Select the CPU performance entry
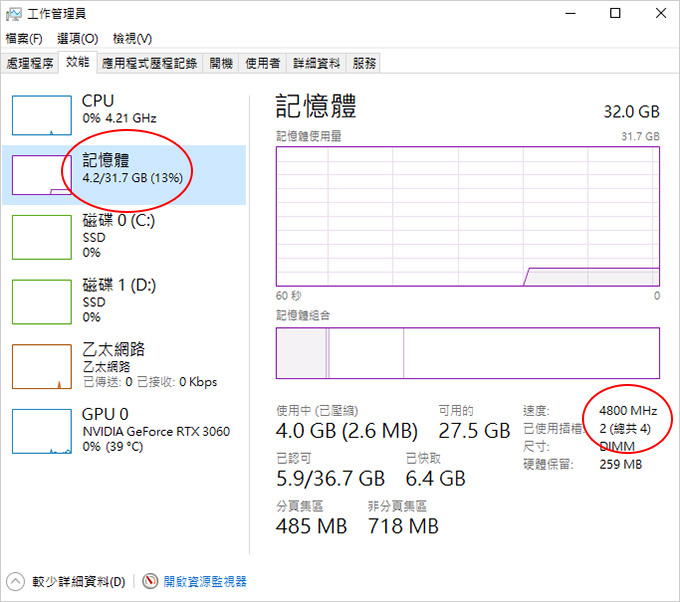680x602 pixels. [124, 115]
